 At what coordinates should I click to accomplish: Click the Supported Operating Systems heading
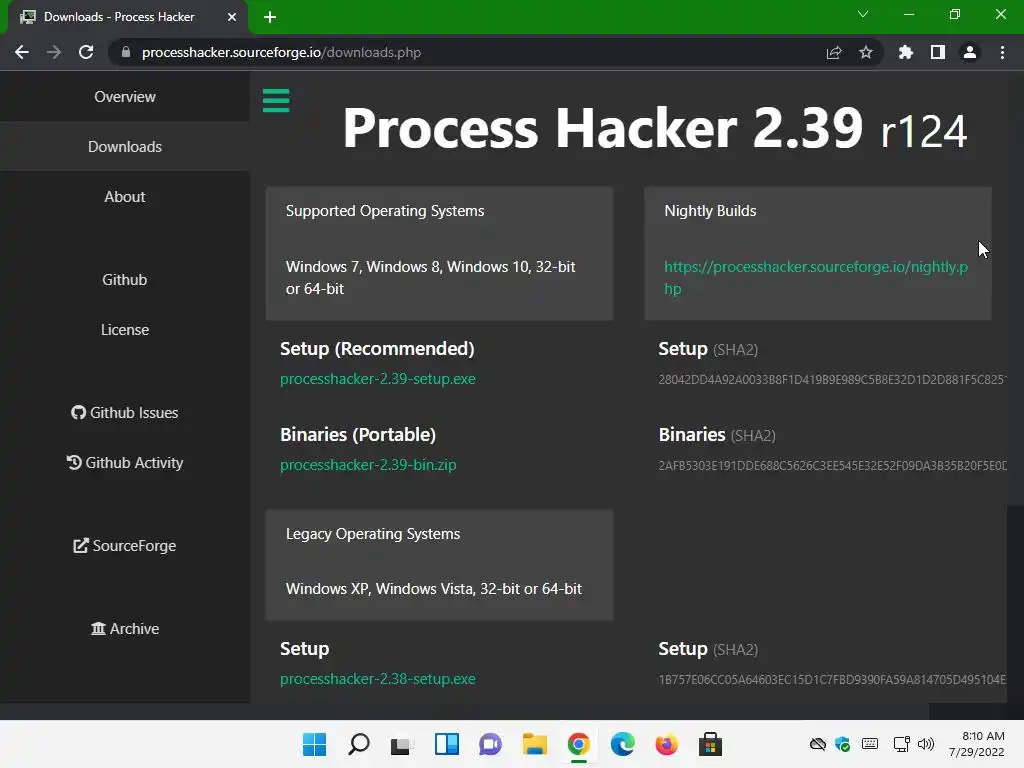tap(385, 211)
